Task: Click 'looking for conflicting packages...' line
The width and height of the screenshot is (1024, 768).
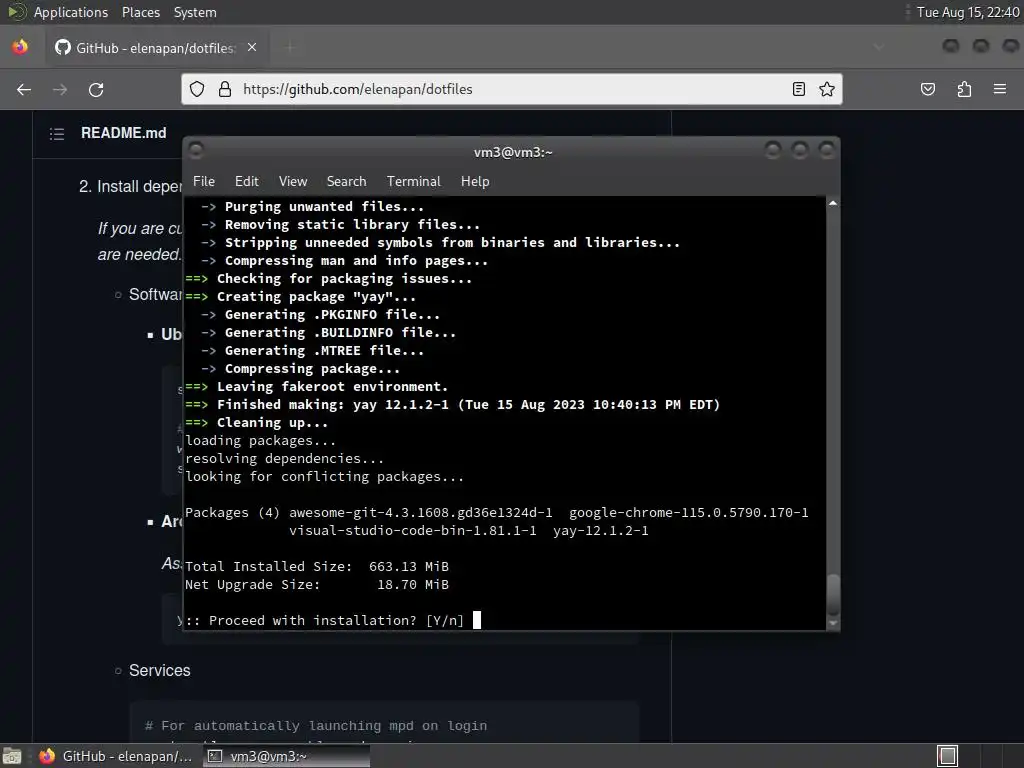Action: tap(325, 477)
